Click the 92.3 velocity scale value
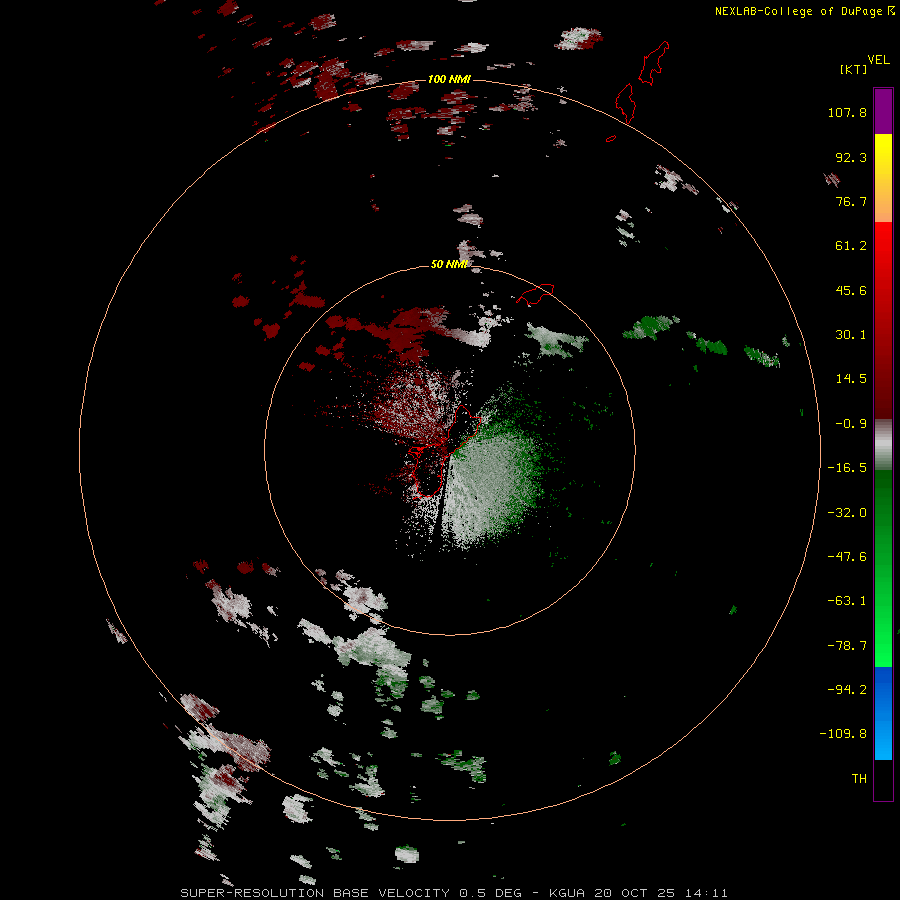 coord(851,157)
